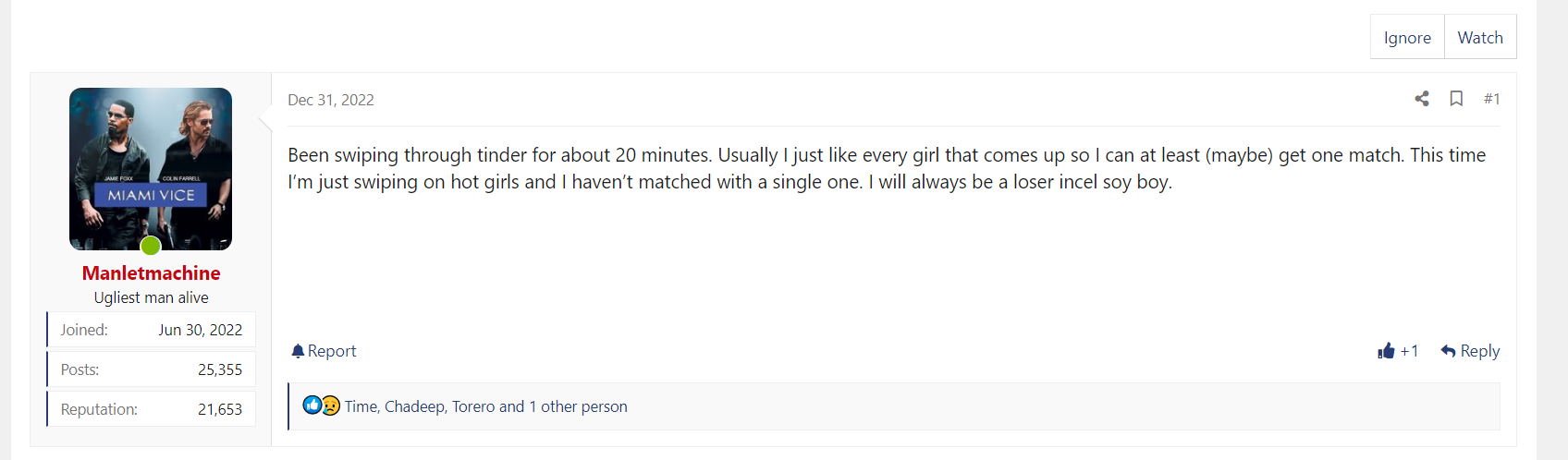The image size is (1568, 460).
Task: Click the bell icon next to Report
Action: 298,351
